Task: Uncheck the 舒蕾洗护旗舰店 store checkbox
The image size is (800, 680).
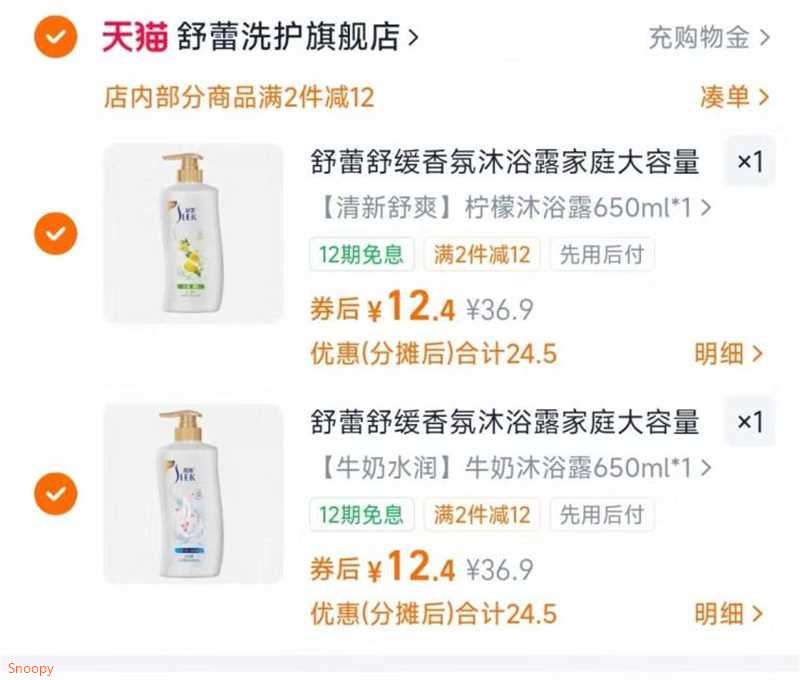Action: pos(56,37)
